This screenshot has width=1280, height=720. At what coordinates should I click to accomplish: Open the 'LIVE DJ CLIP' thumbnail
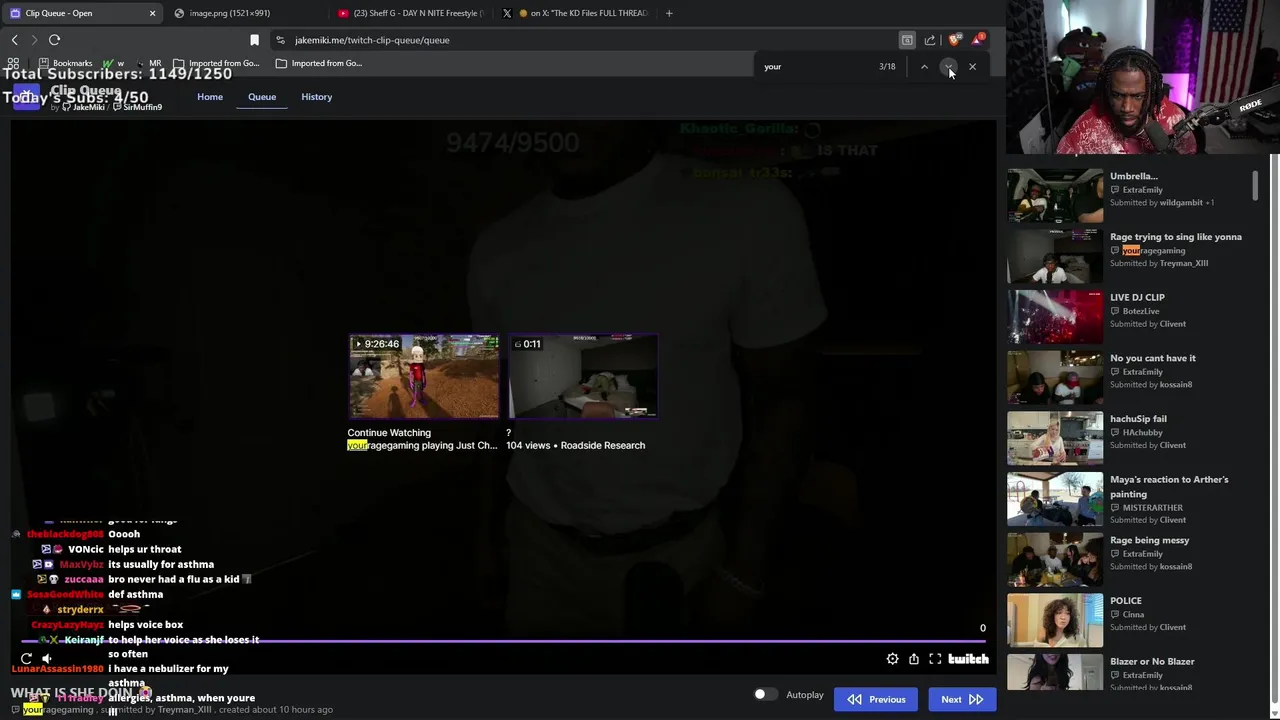tap(1054, 317)
